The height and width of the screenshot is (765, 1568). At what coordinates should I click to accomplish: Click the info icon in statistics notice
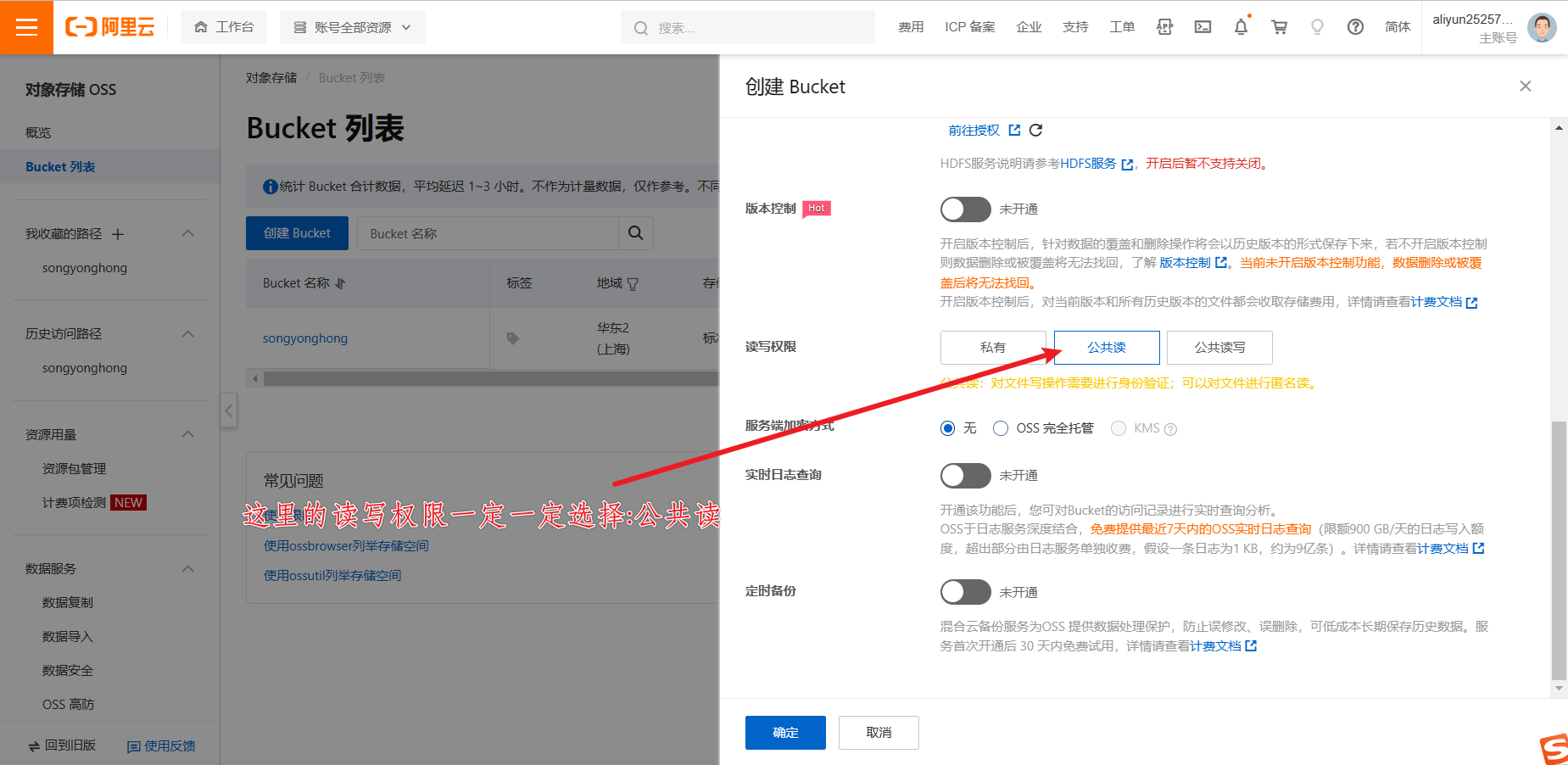tap(271, 187)
